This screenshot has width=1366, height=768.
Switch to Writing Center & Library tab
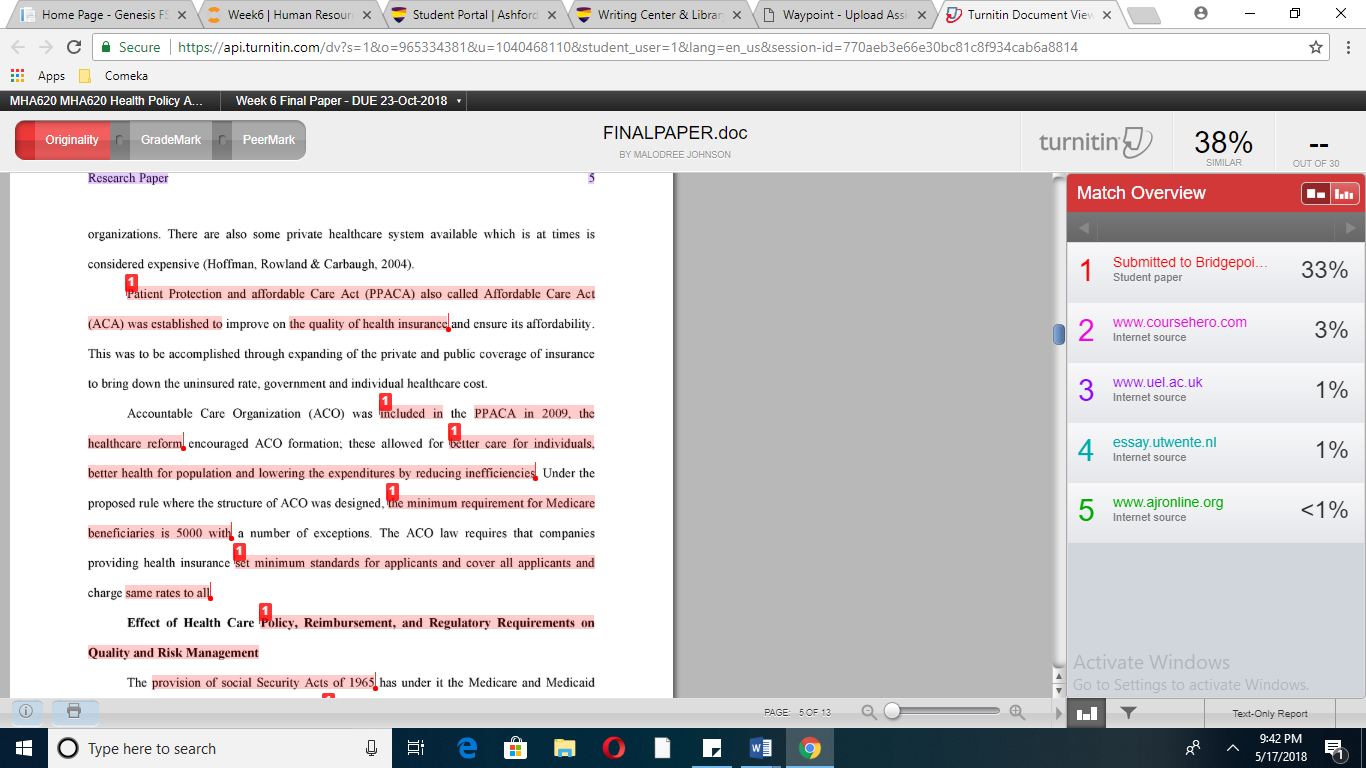coord(660,15)
